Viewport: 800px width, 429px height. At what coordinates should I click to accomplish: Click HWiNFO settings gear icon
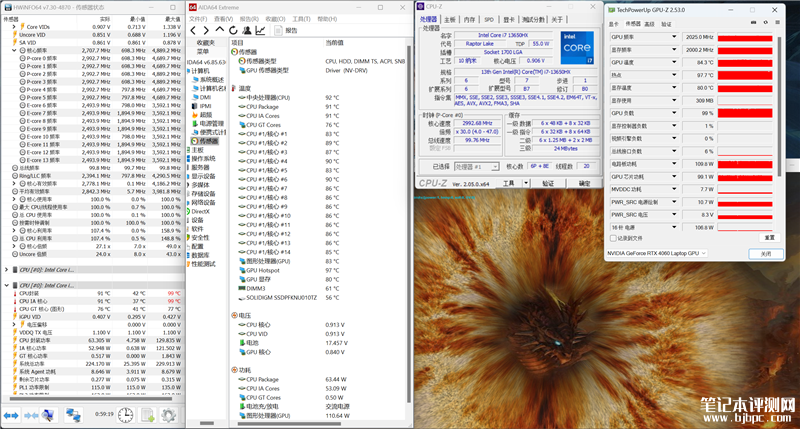(168, 415)
